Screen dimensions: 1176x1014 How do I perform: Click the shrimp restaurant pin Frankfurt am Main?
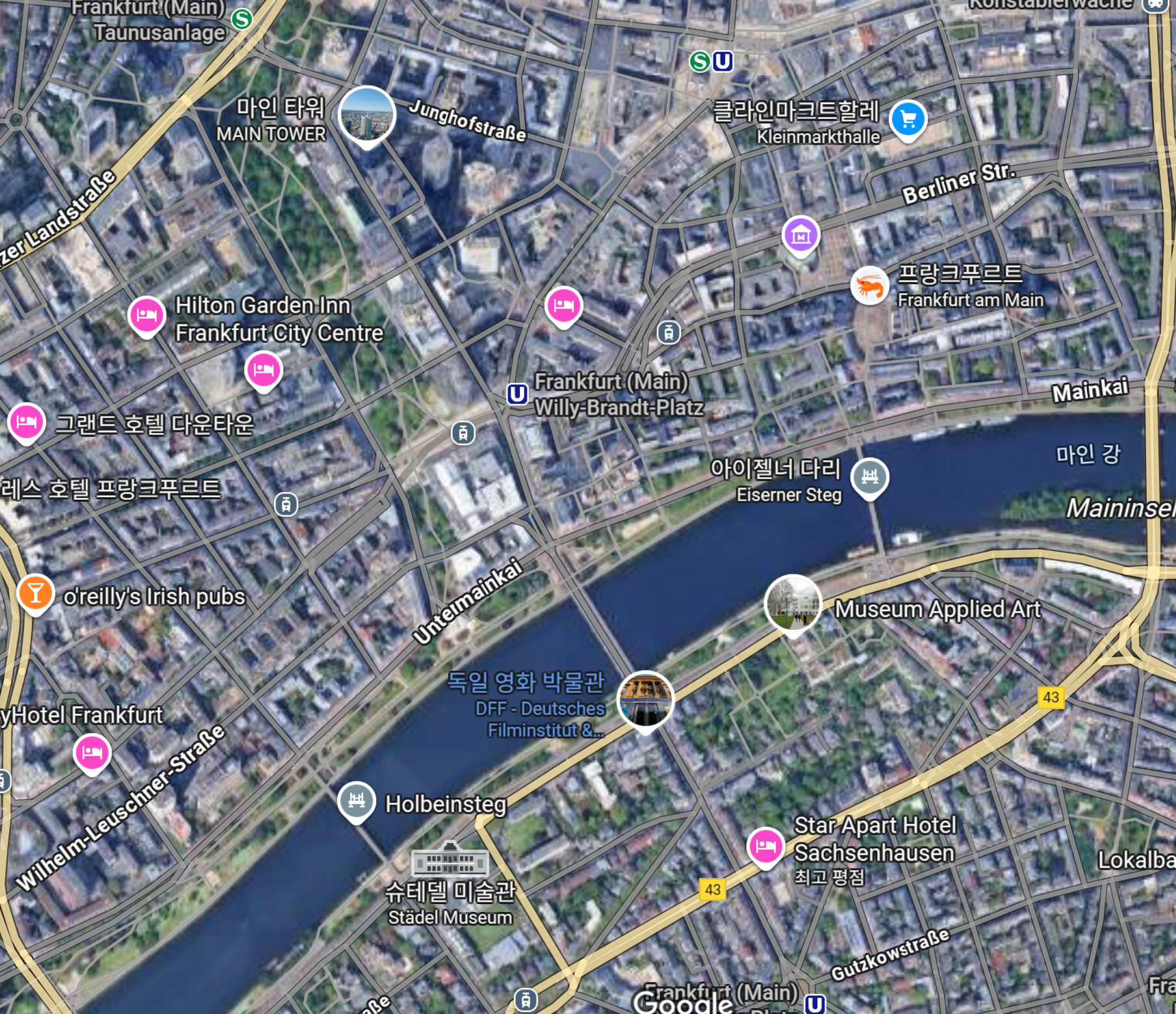(869, 285)
